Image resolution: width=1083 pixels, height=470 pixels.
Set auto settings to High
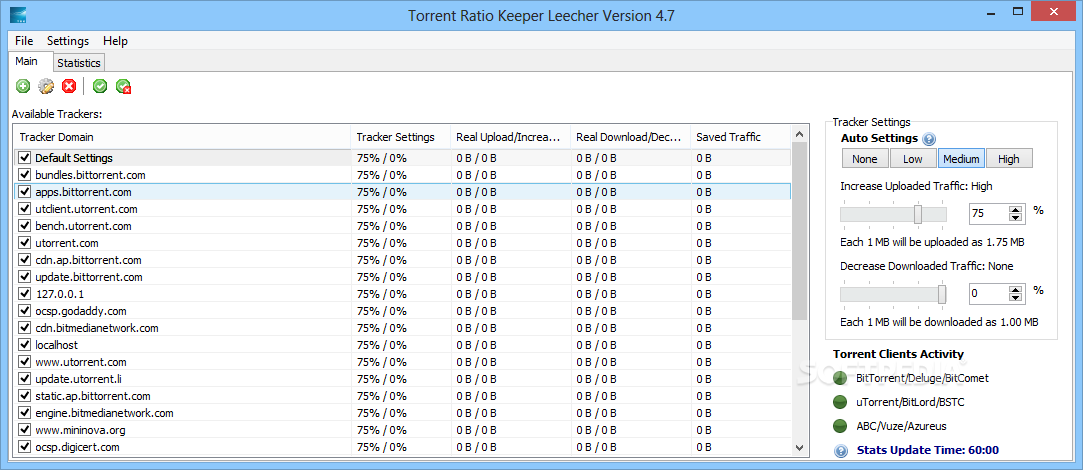click(x=1008, y=159)
